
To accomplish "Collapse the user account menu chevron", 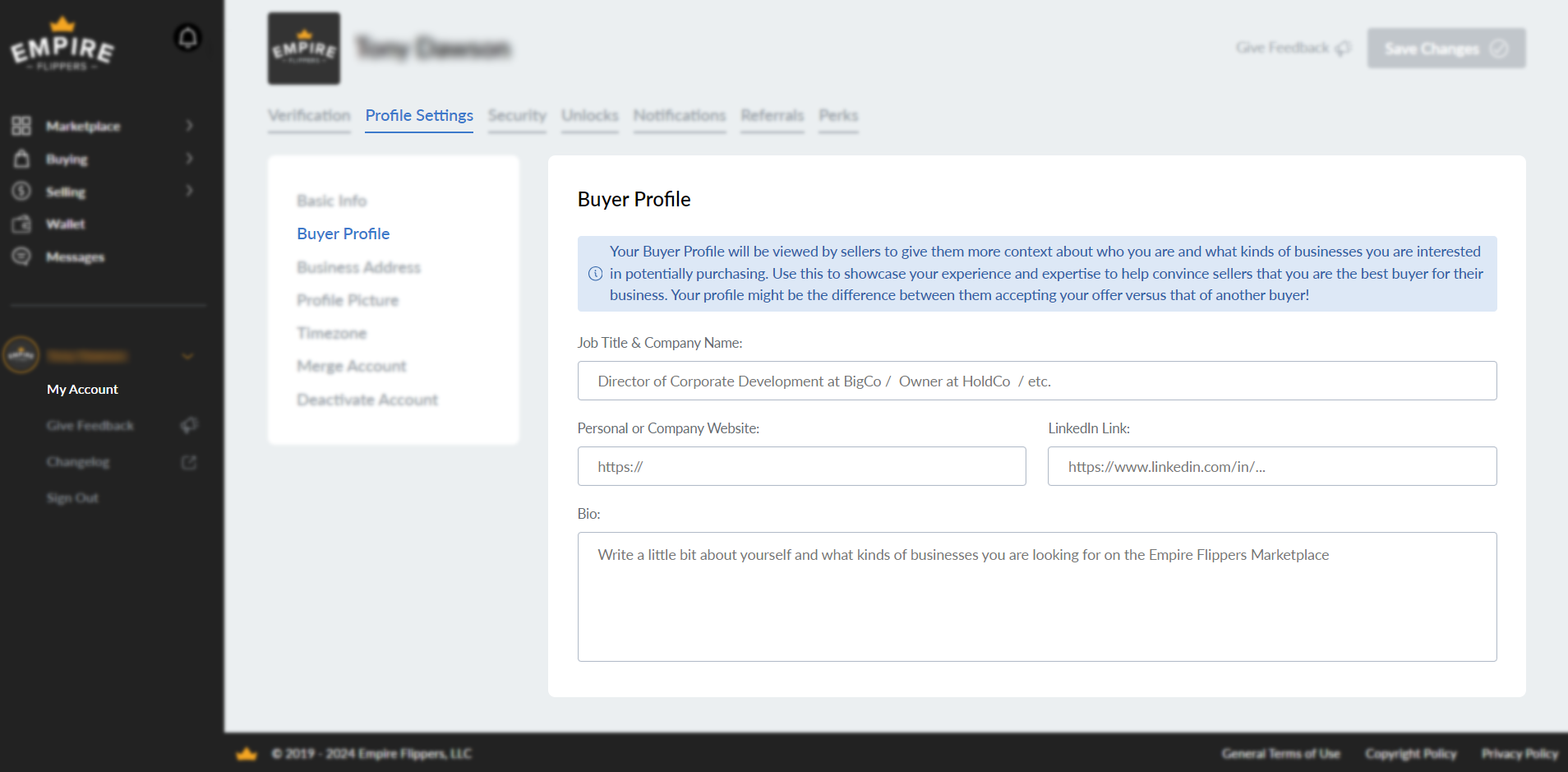I will [187, 356].
